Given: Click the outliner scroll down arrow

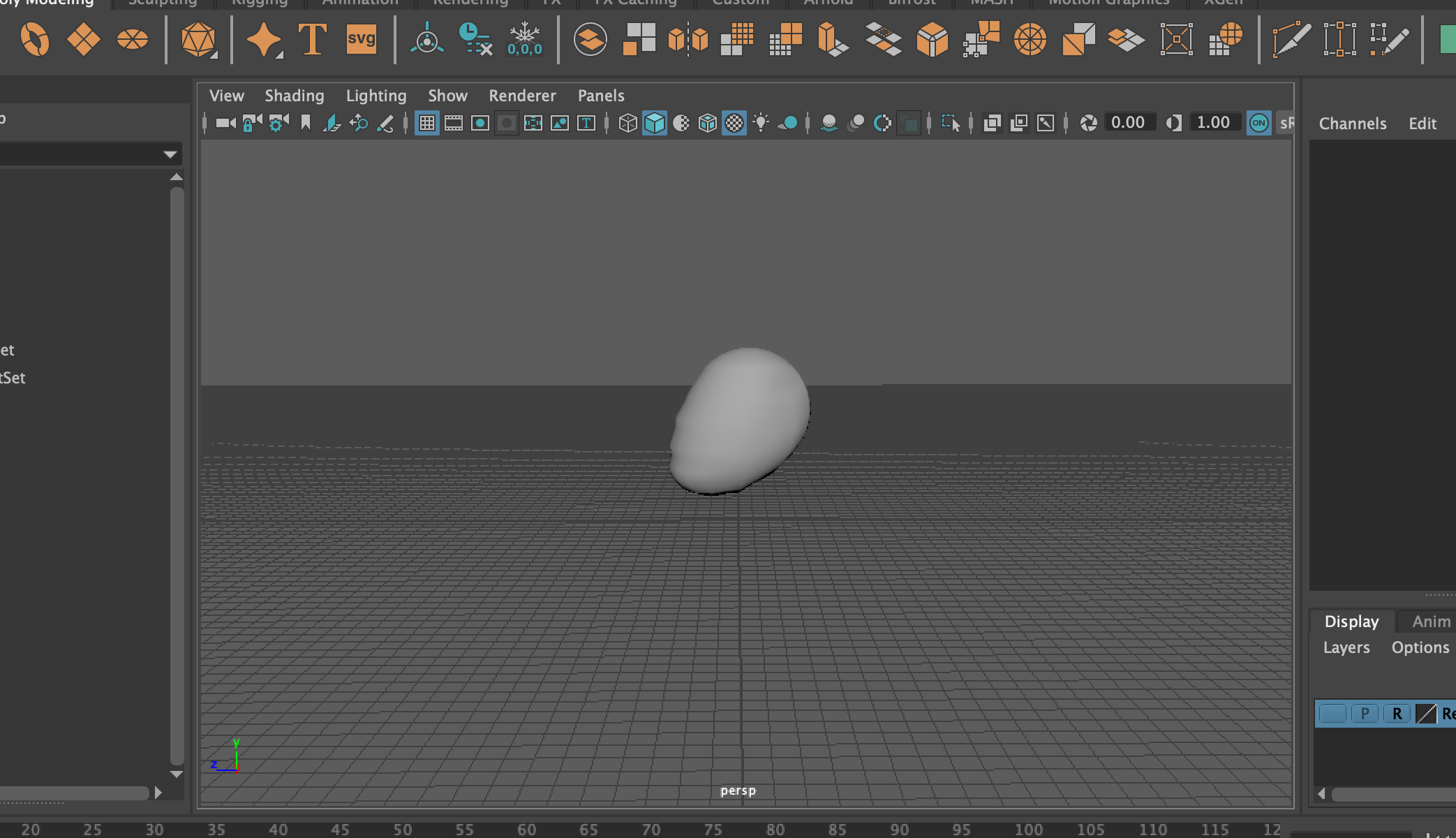Looking at the screenshot, I should click(177, 774).
